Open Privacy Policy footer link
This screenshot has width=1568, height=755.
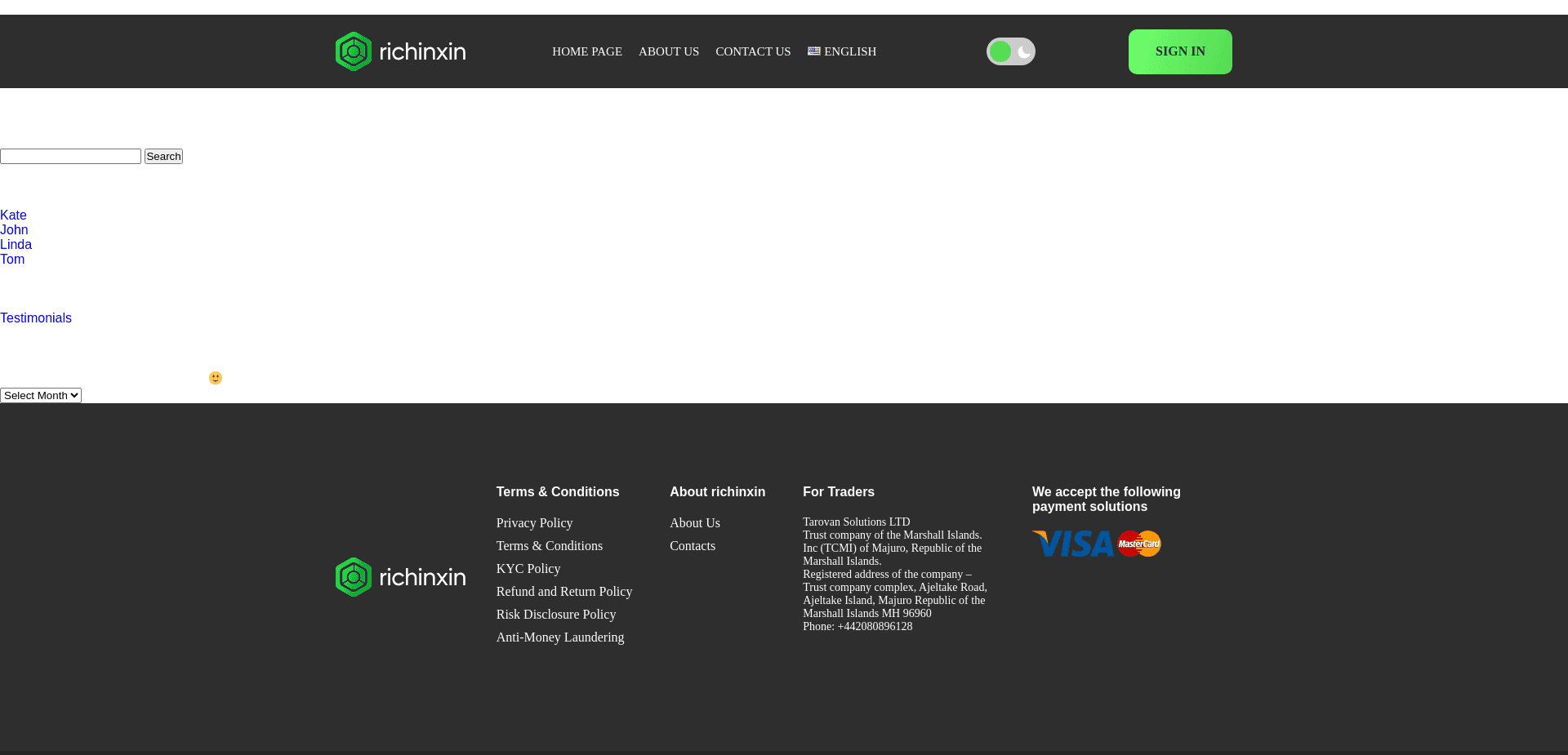pyautogui.click(x=534, y=523)
